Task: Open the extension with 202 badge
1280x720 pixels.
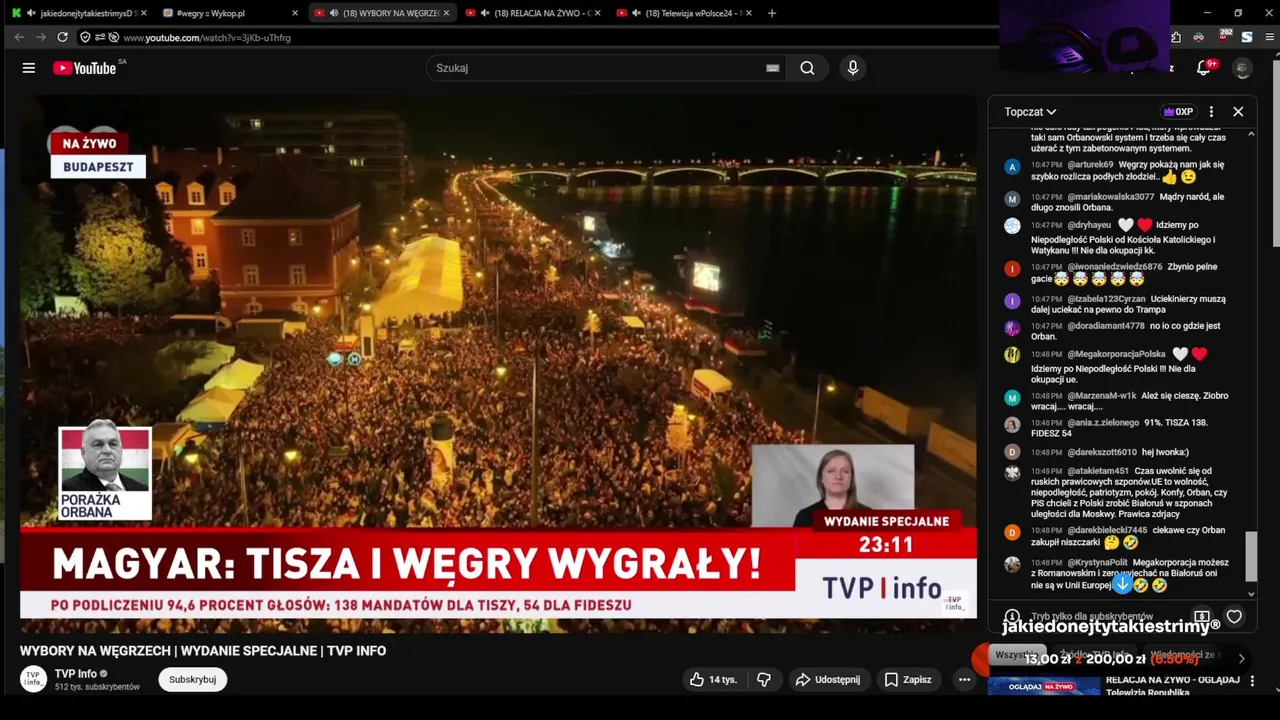Action: (1224, 36)
